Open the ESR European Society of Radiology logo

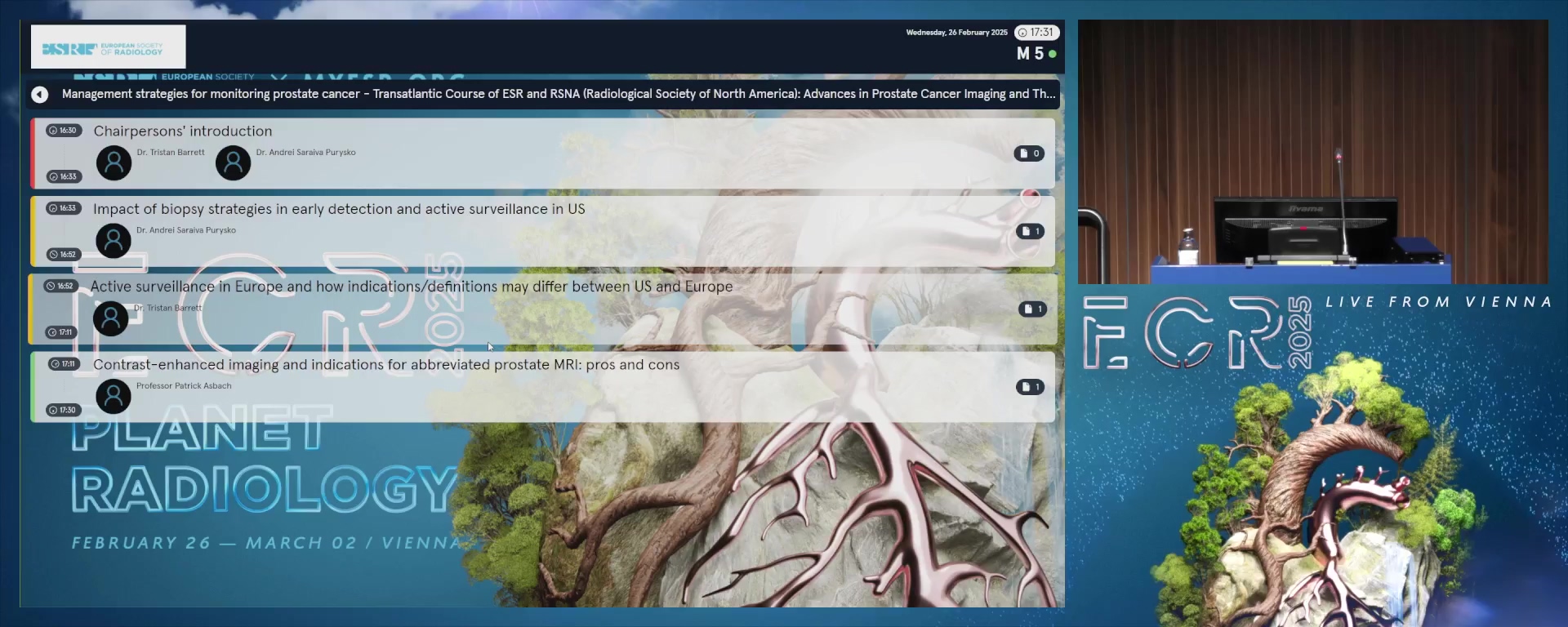[108, 47]
